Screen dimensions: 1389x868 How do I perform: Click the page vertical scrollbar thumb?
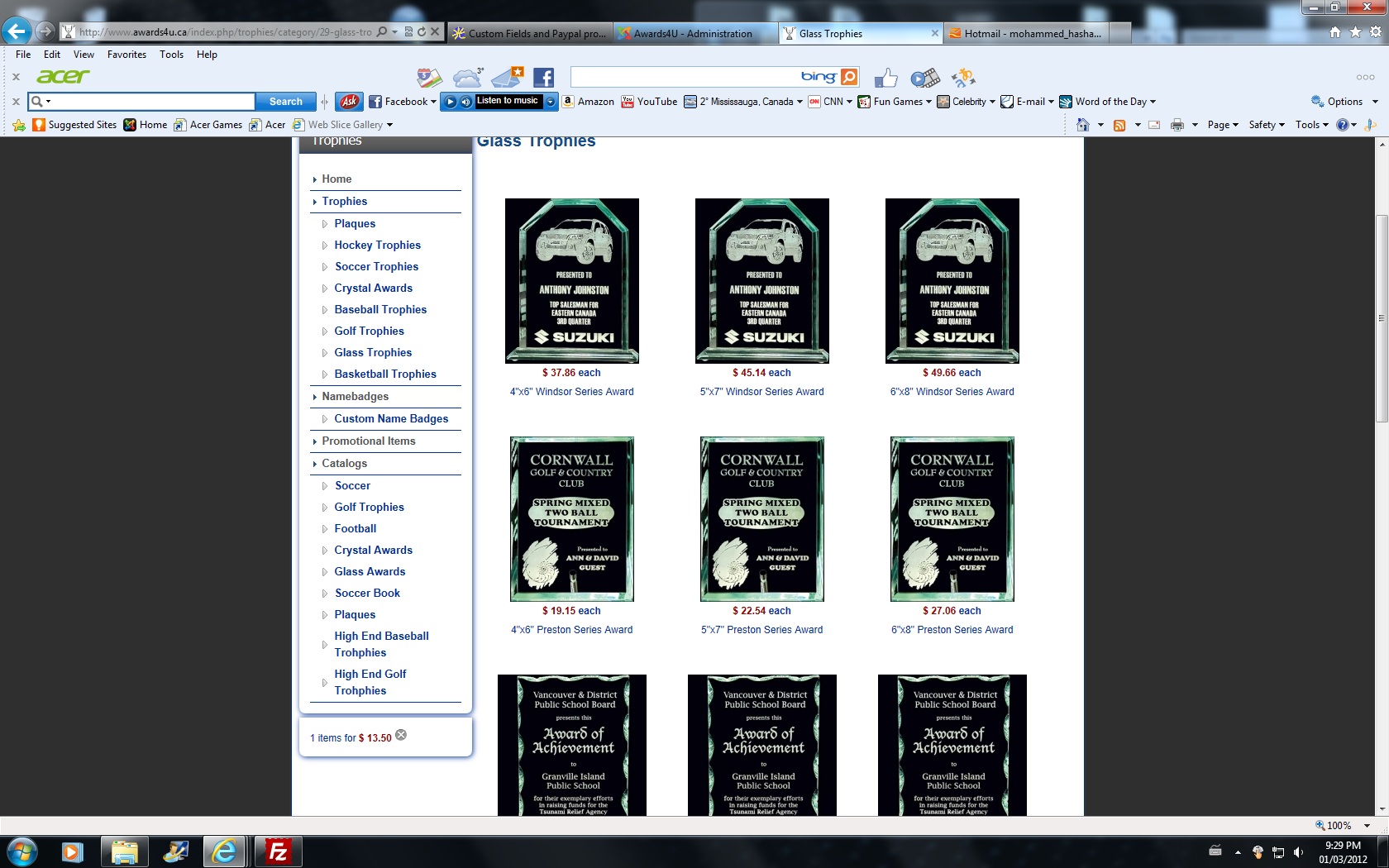pos(1382,318)
